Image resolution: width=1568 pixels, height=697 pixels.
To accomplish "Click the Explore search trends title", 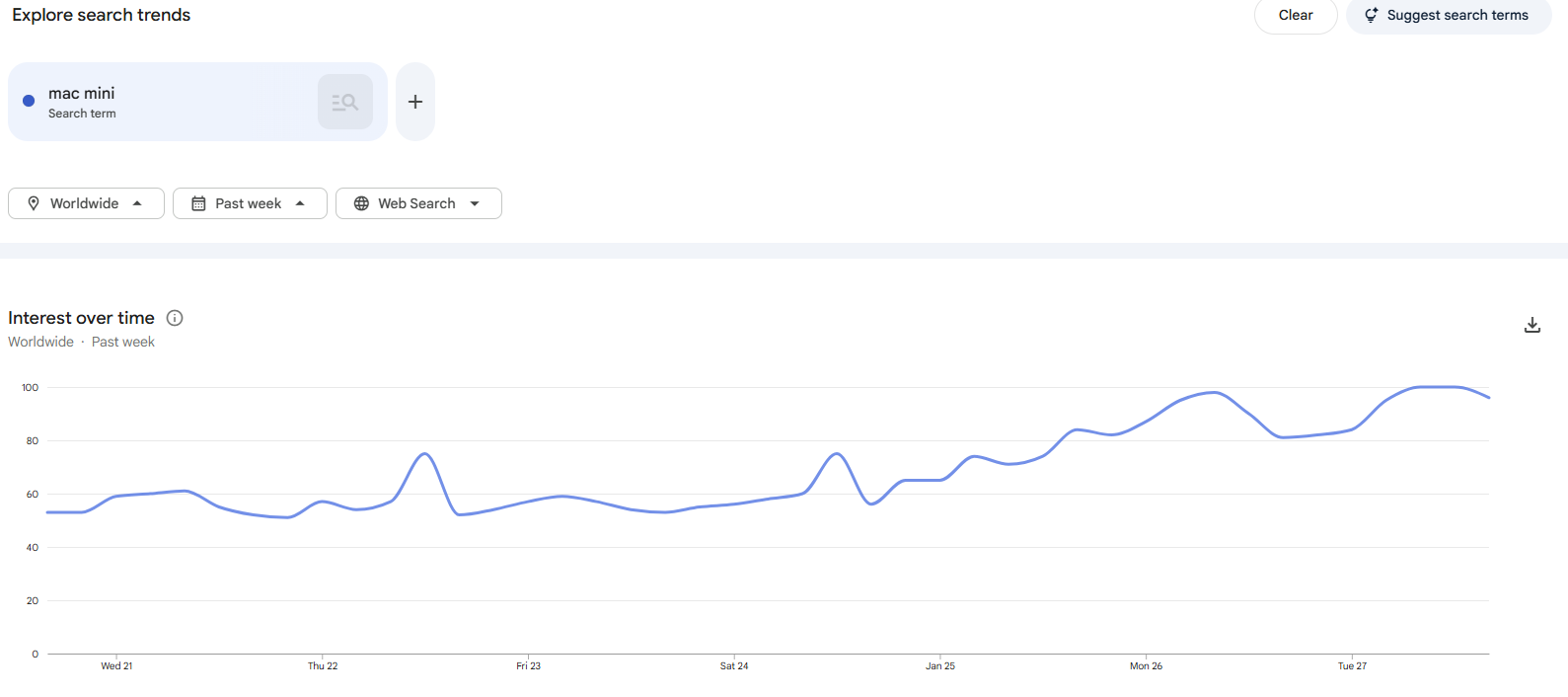I will [102, 15].
